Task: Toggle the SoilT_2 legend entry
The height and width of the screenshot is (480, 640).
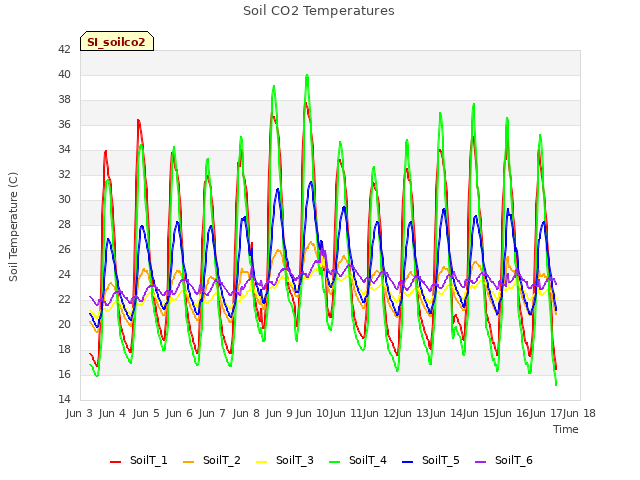Action: 212,460
